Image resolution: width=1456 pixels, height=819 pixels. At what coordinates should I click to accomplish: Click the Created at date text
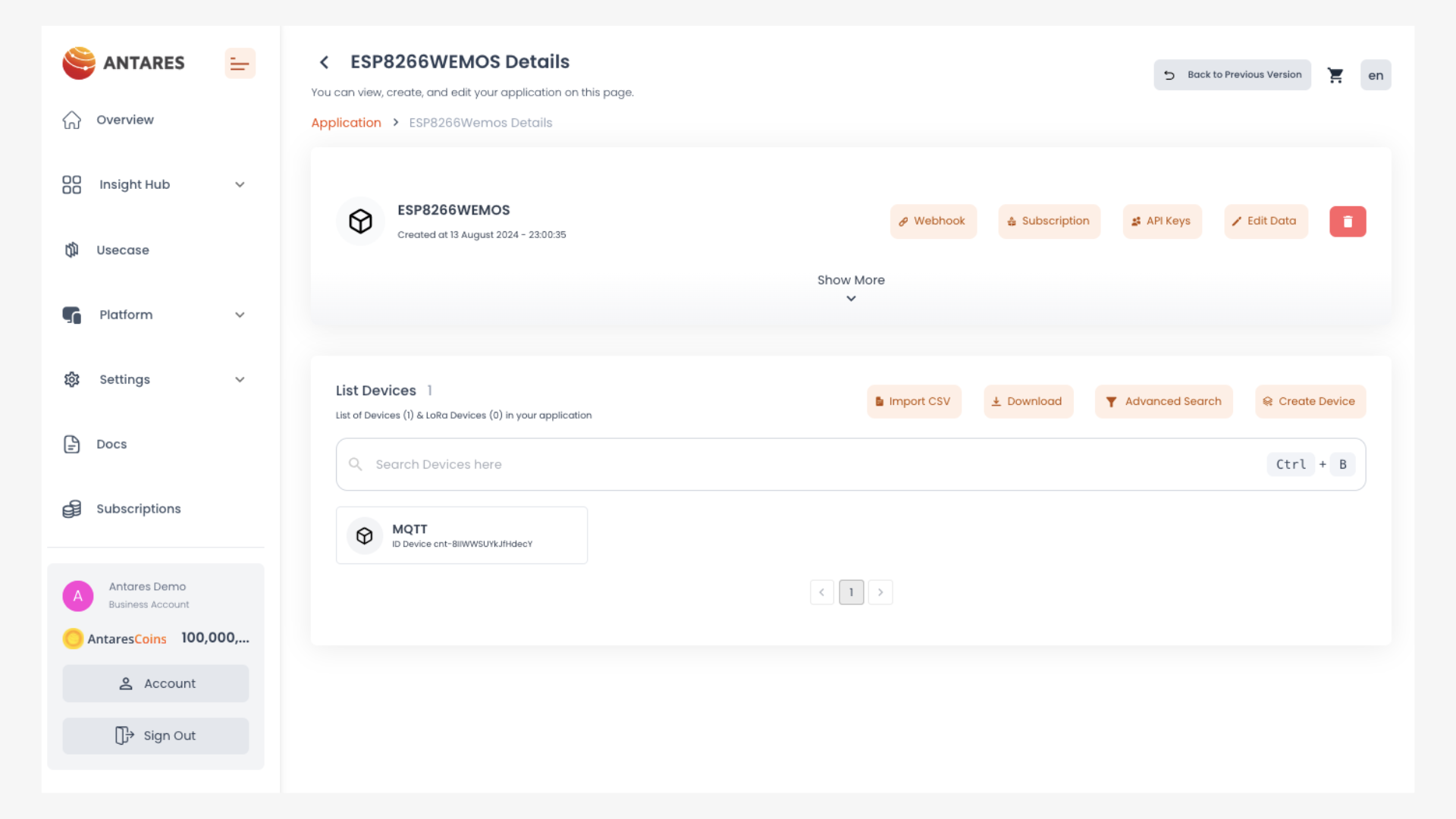[482, 235]
